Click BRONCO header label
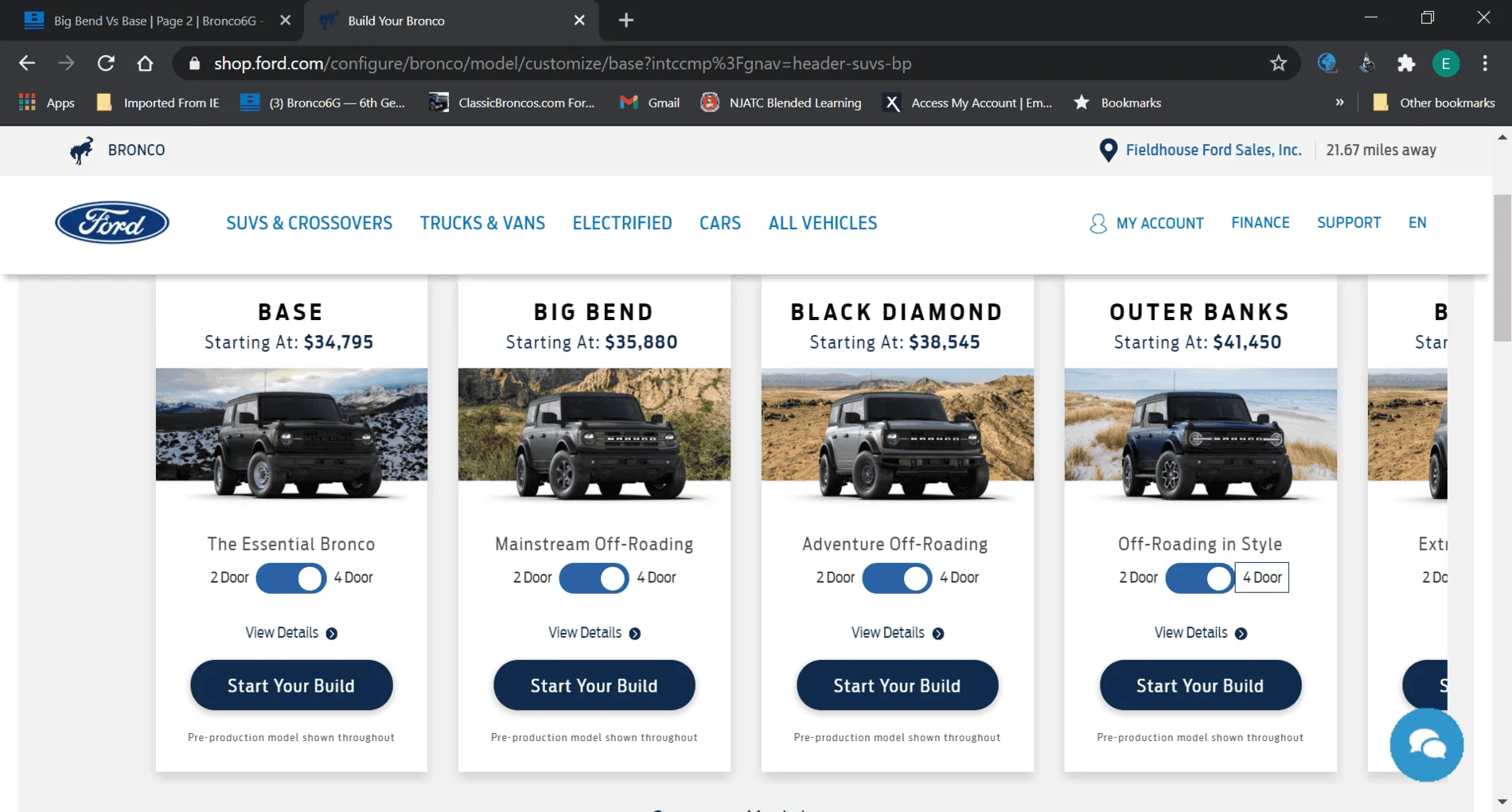1512x812 pixels. tap(136, 150)
